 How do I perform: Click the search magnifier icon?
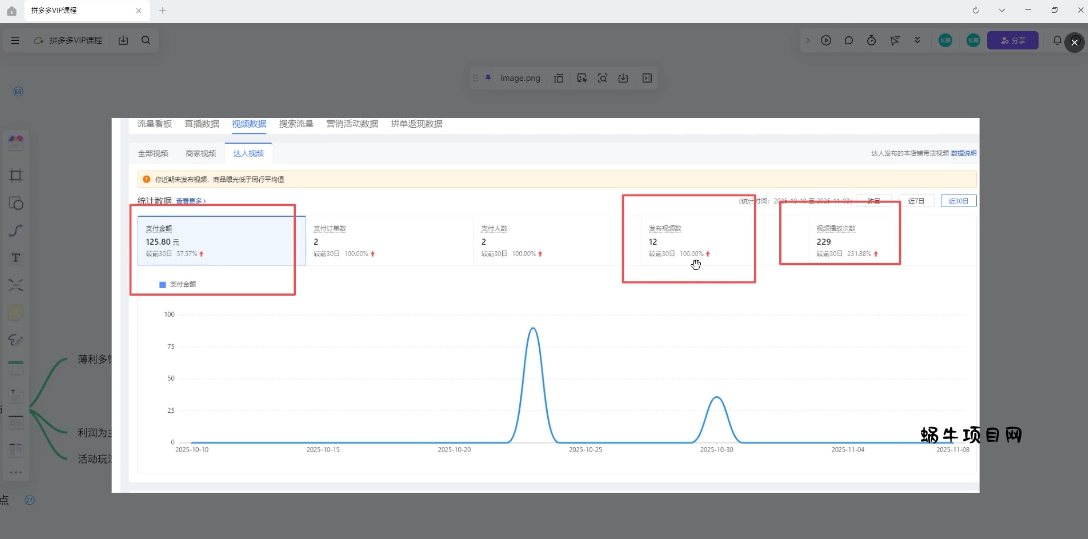pos(146,41)
